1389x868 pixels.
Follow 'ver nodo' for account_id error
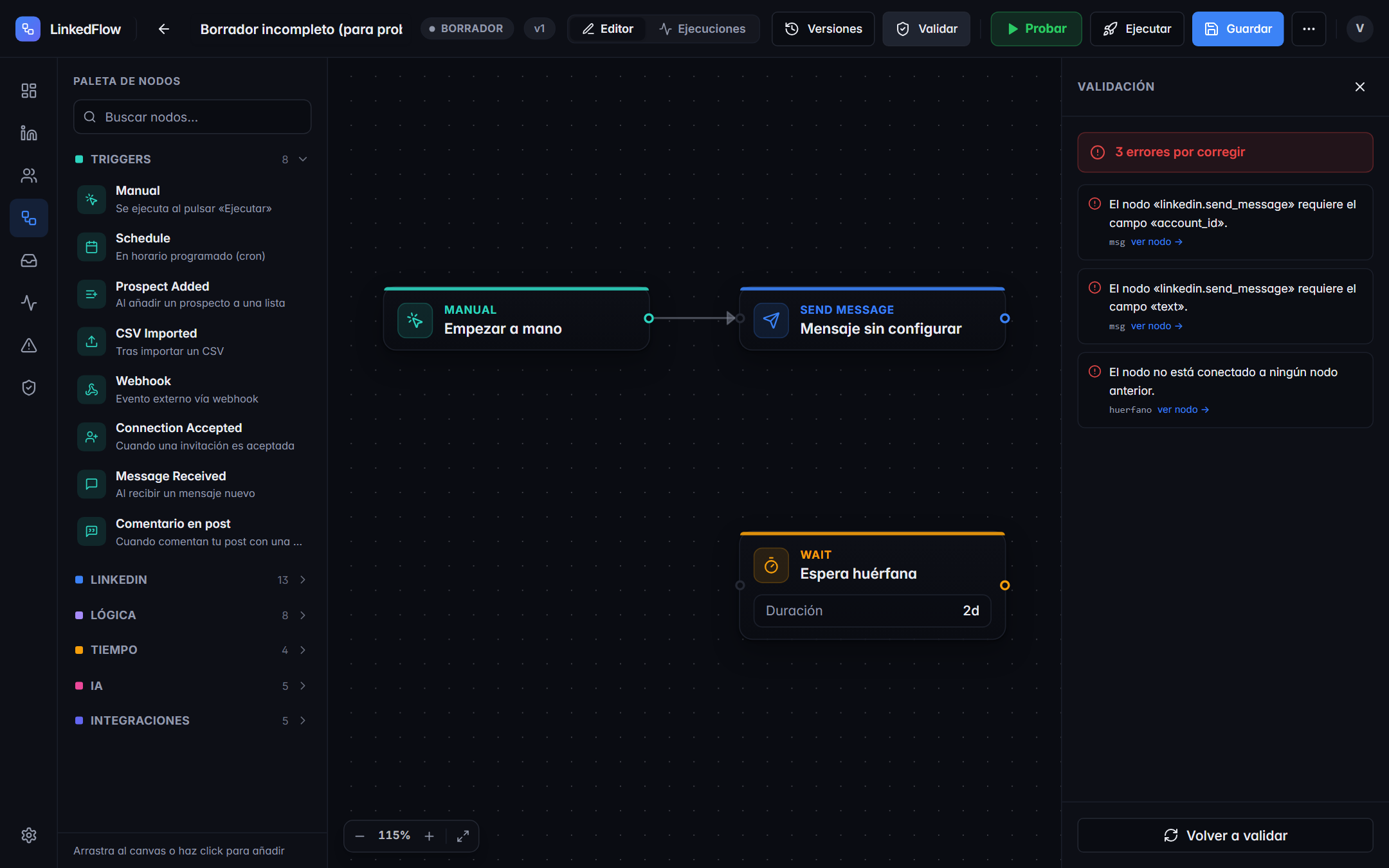pos(1157,242)
